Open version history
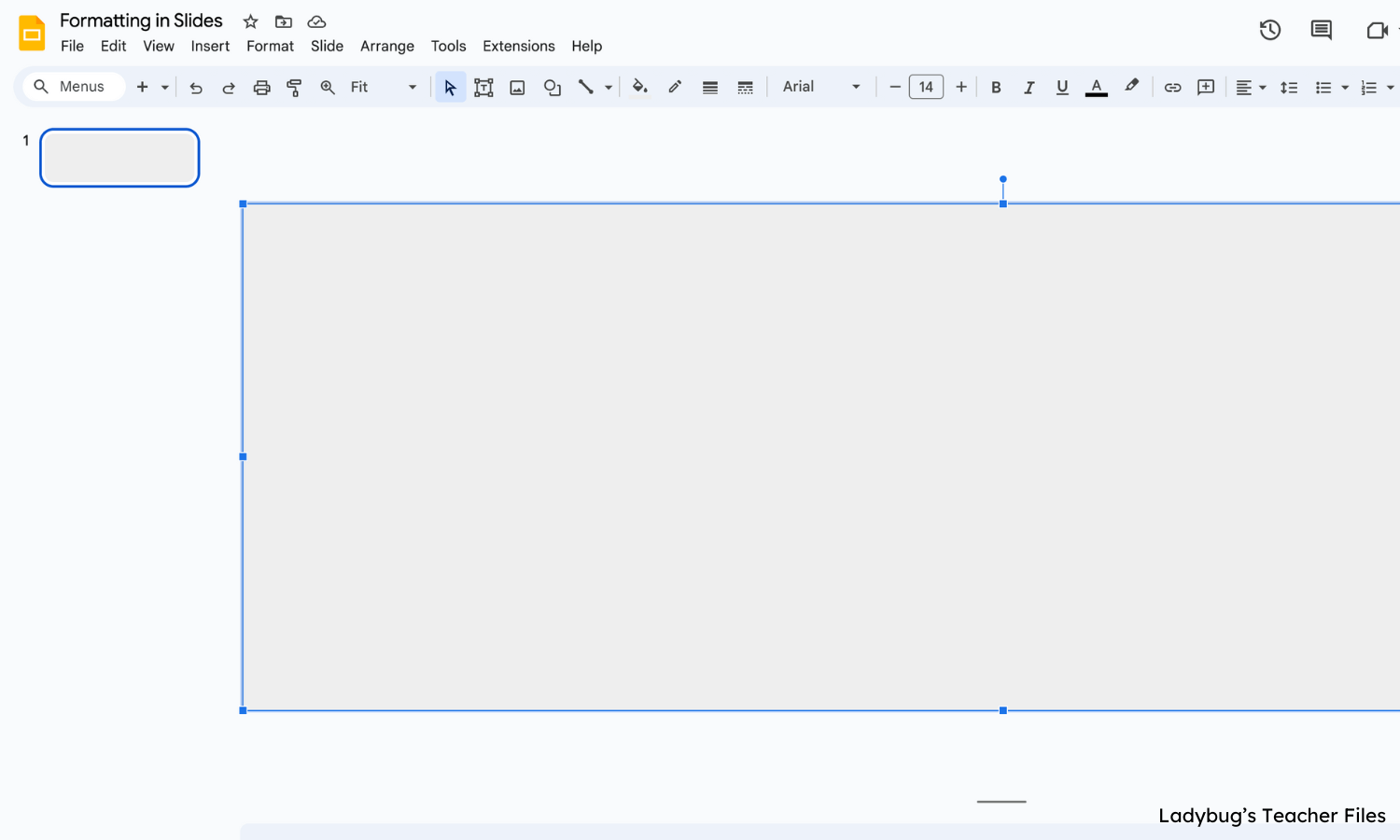The image size is (1400, 840). pyautogui.click(x=1269, y=30)
